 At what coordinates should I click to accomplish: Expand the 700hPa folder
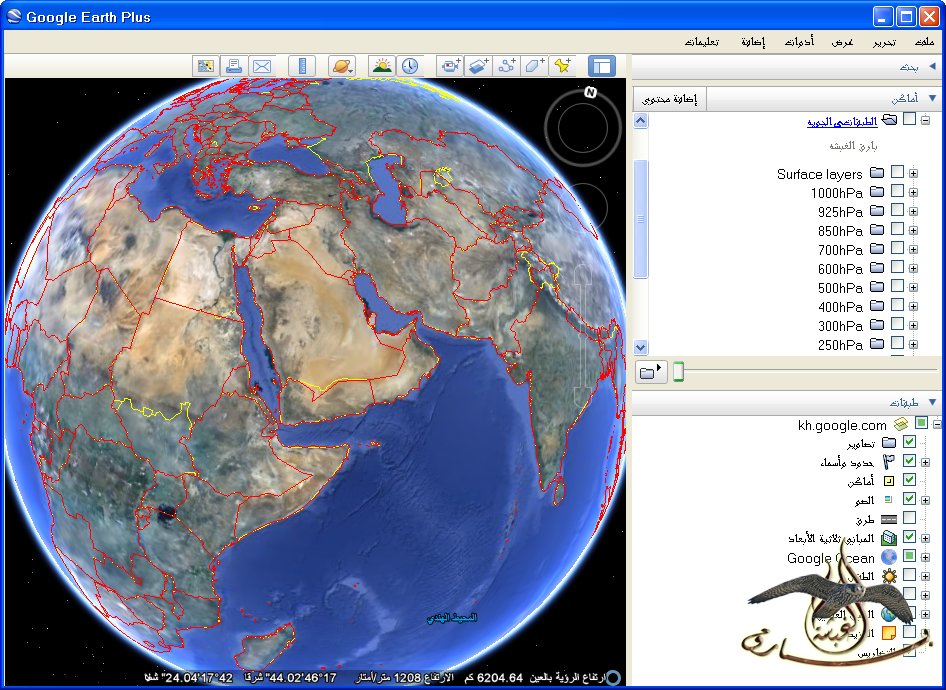click(x=913, y=250)
